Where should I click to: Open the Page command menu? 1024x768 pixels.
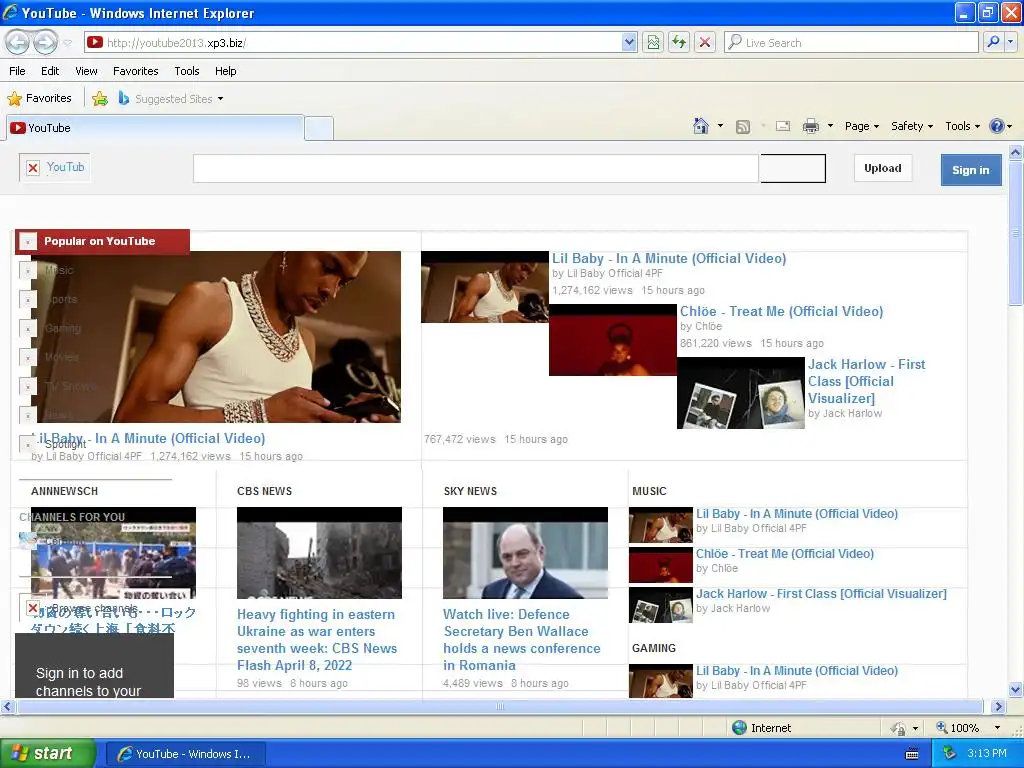coord(861,126)
